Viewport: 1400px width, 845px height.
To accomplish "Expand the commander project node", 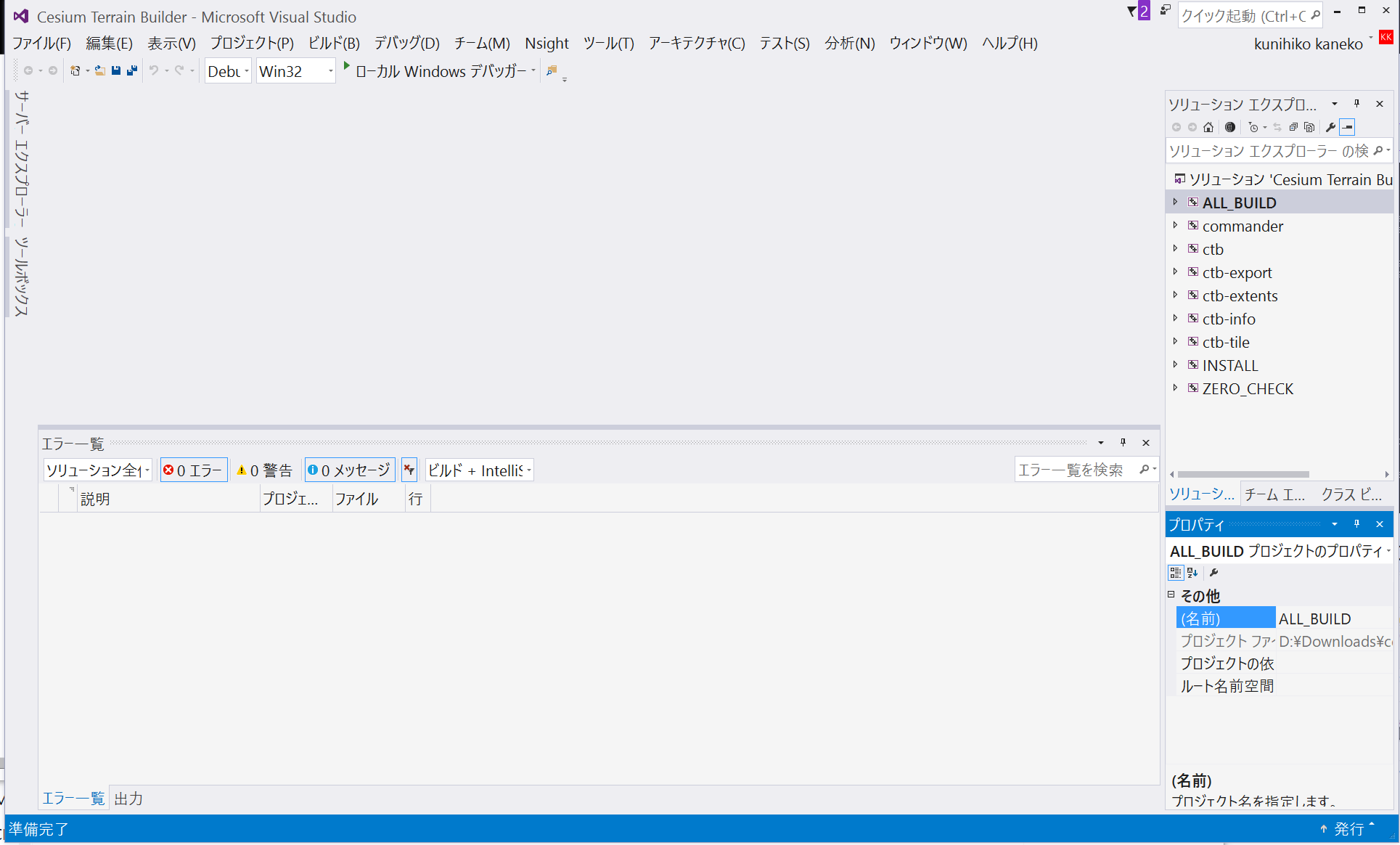I will [x=1176, y=226].
